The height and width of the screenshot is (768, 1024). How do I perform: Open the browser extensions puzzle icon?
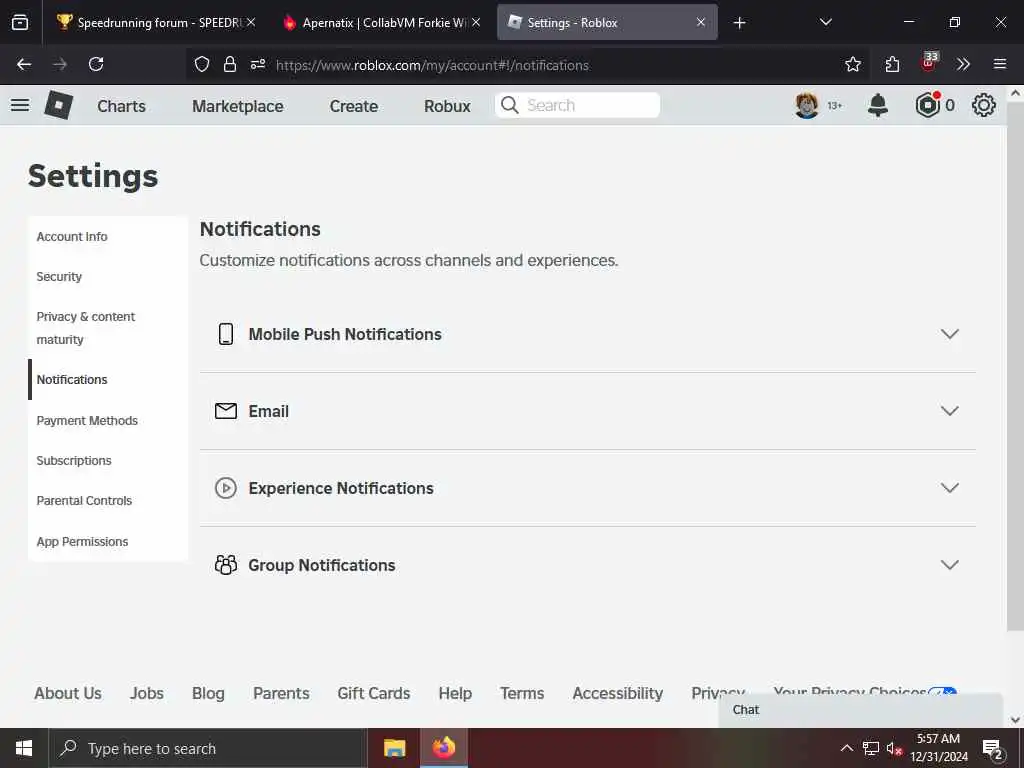[892, 64]
